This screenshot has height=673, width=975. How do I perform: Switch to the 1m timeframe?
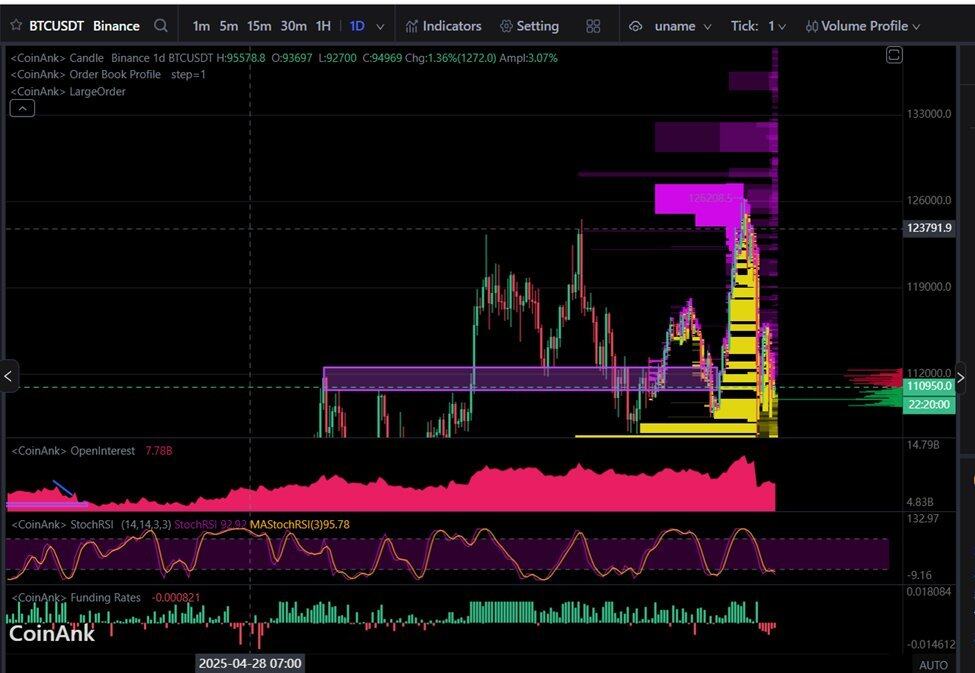pyautogui.click(x=201, y=26)
